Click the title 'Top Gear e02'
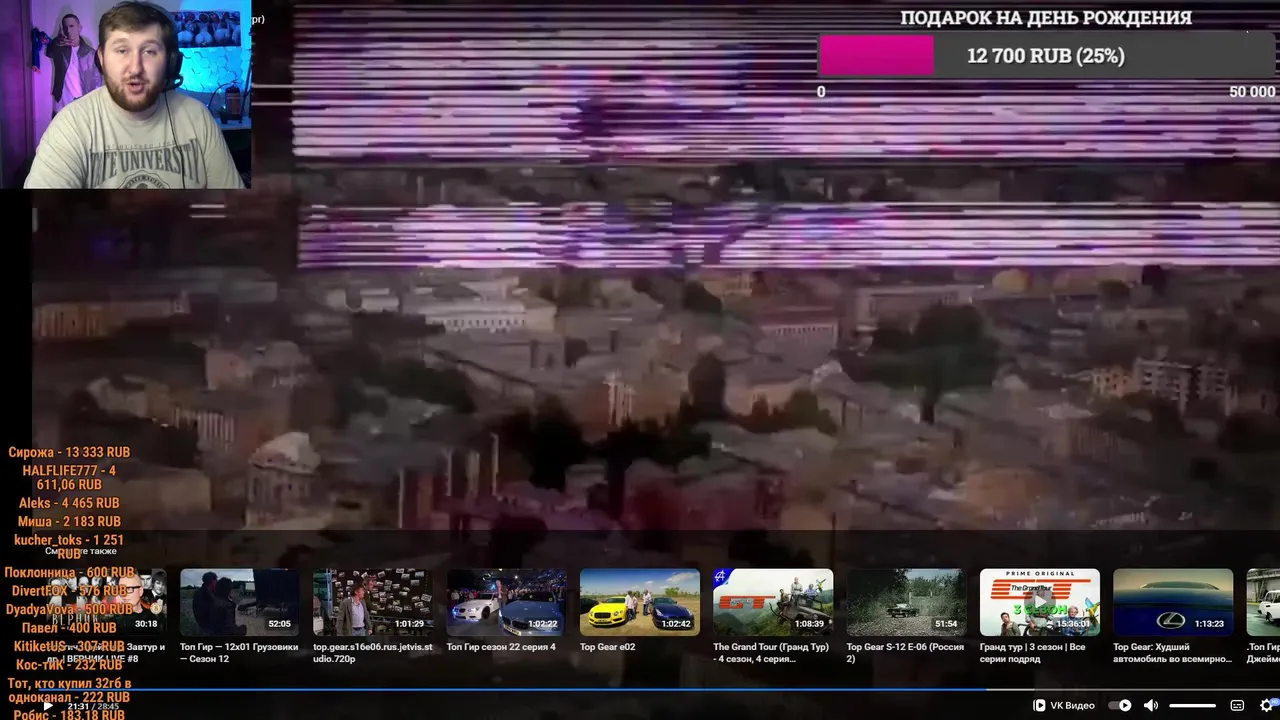 607,647
